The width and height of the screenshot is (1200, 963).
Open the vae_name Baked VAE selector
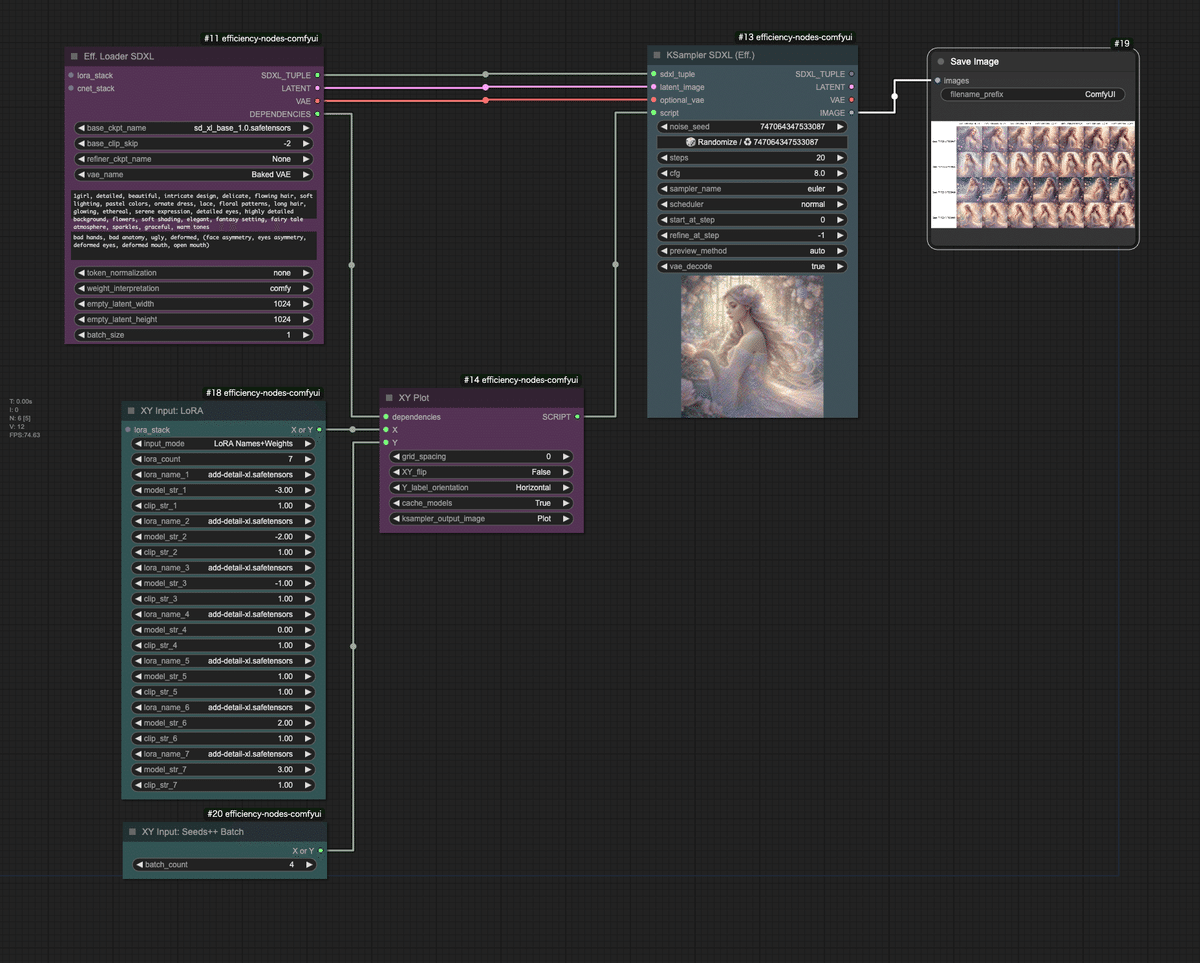pyautogui.click(x=194, y=174)
